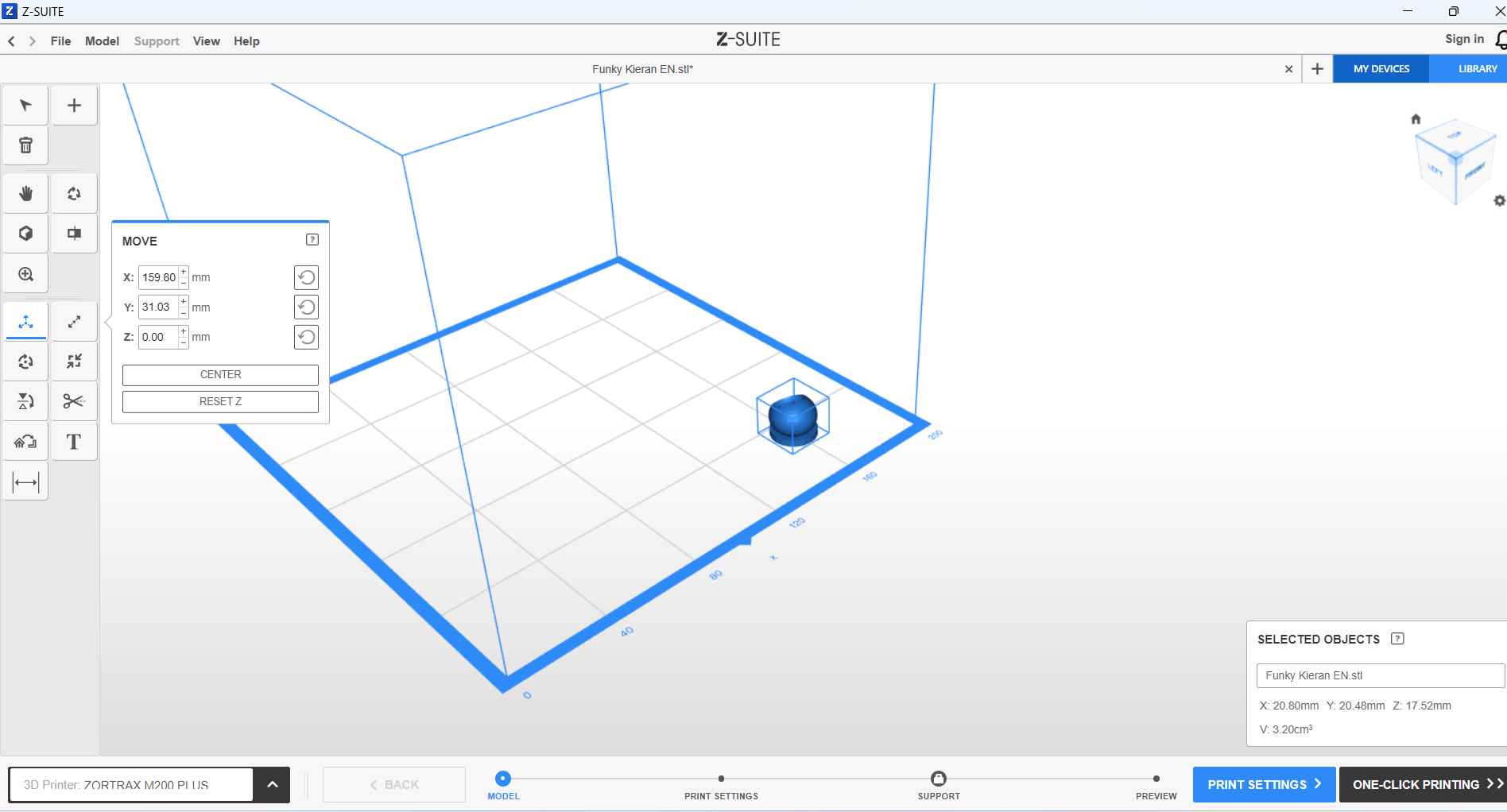Select the Mirror tool icon
This screenshot has height=812, width=1507.
(25, 401)
